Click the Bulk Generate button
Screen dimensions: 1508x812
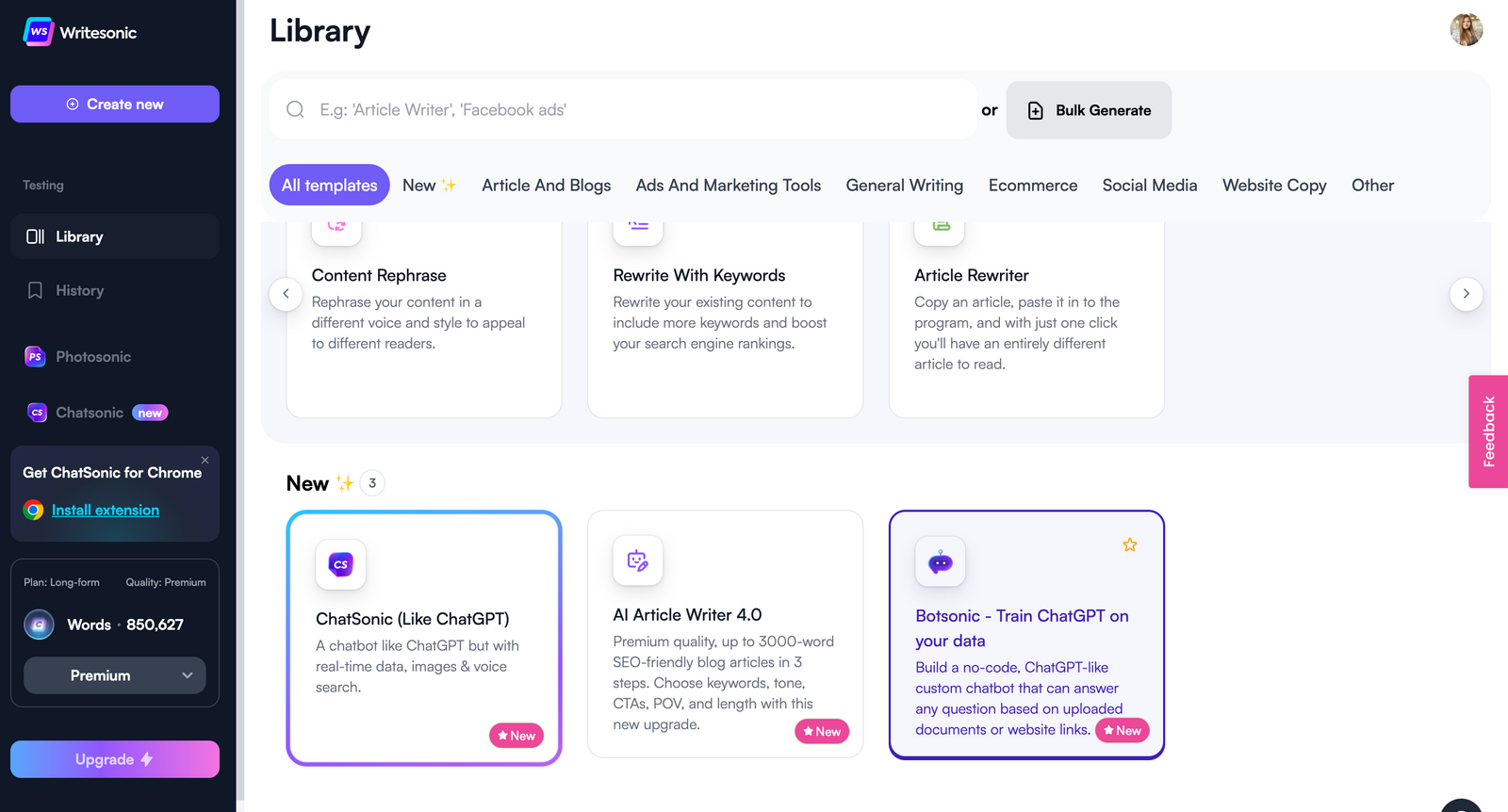(x=1089, y=110)
